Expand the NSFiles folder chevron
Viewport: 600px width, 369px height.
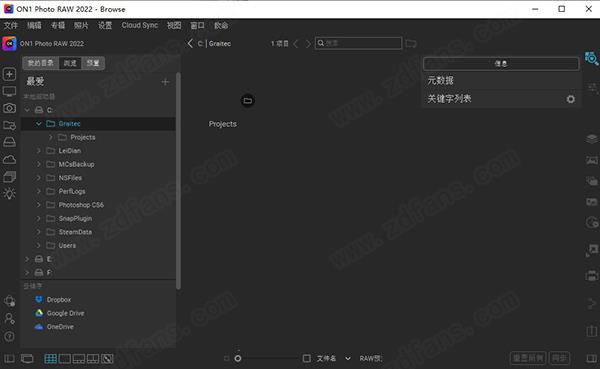pos(39,178)
